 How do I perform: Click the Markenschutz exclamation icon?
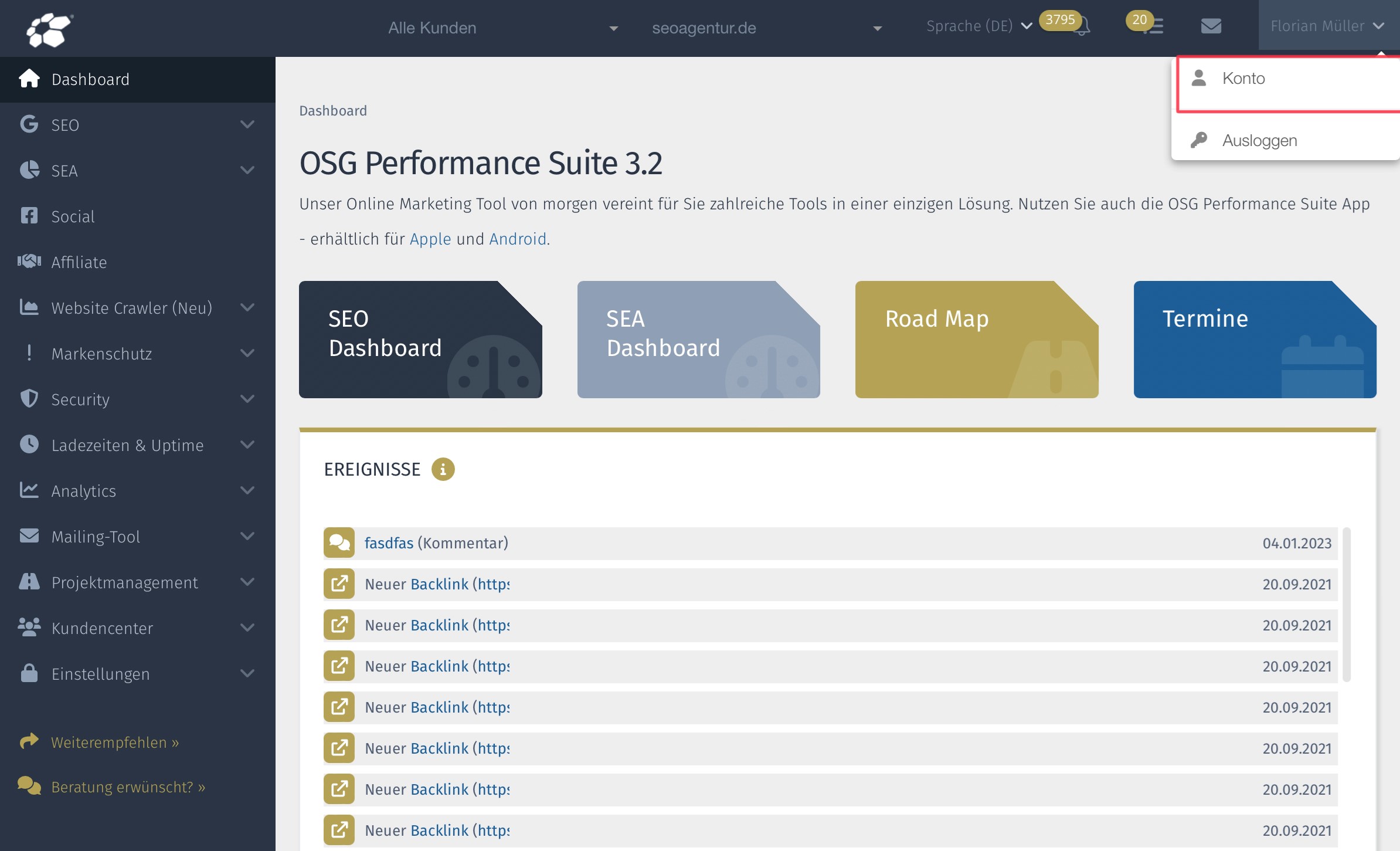pos(29,353)
